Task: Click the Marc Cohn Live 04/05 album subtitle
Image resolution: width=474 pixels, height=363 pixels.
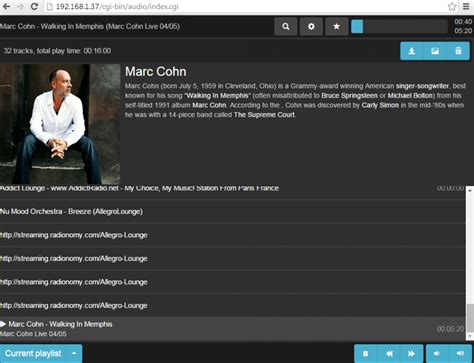Action: click(33, 334)
